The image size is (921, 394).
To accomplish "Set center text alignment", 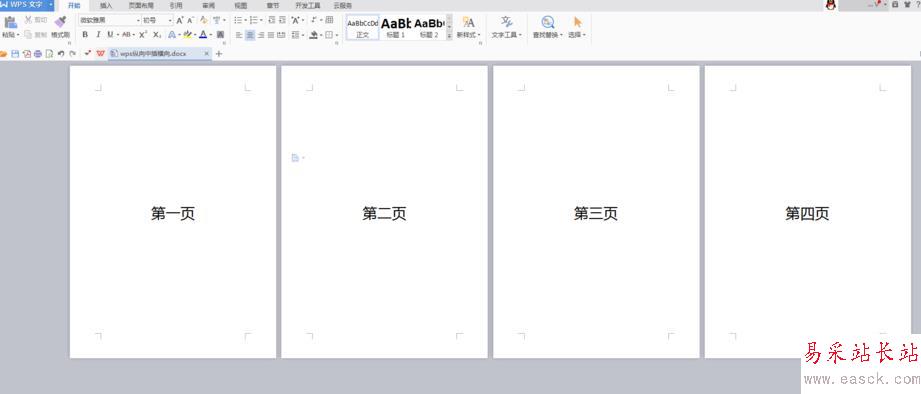I will tap(250, 35).
